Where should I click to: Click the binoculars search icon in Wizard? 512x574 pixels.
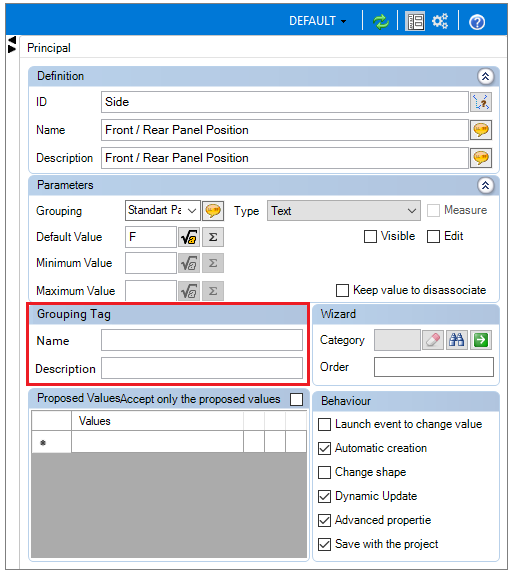(457, 340)
